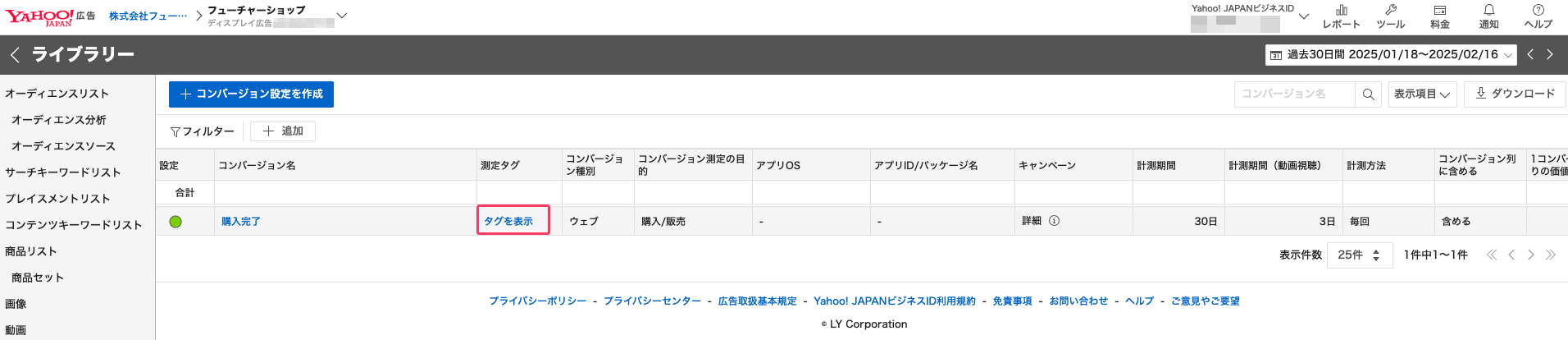This screenshot has height=340, width=1568.
Task: Click the search magnifier icon
Action: [1368, 94]
